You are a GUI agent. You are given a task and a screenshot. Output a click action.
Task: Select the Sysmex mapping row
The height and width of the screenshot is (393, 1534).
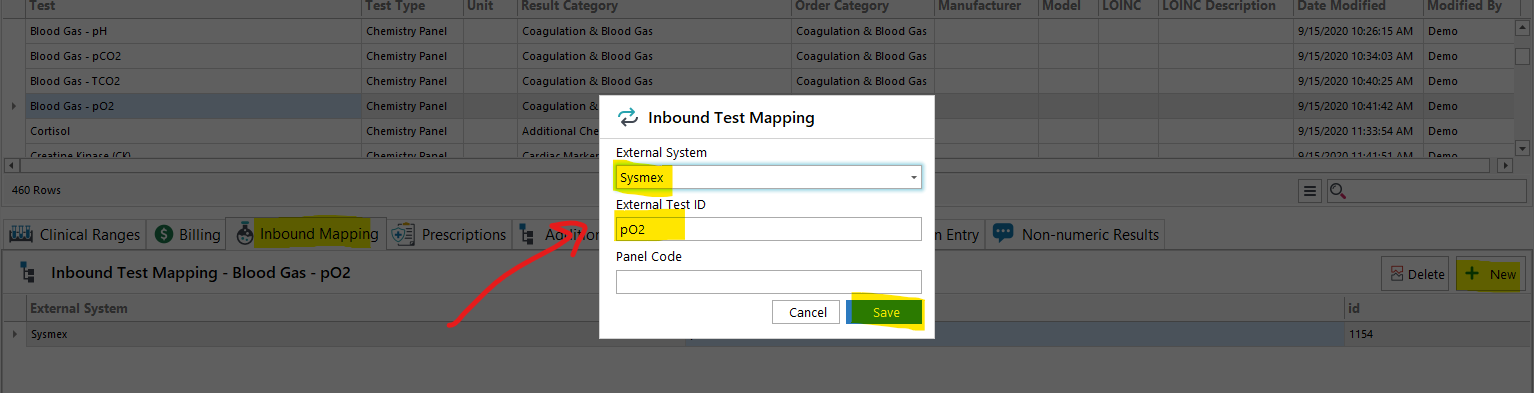point(766,334)
